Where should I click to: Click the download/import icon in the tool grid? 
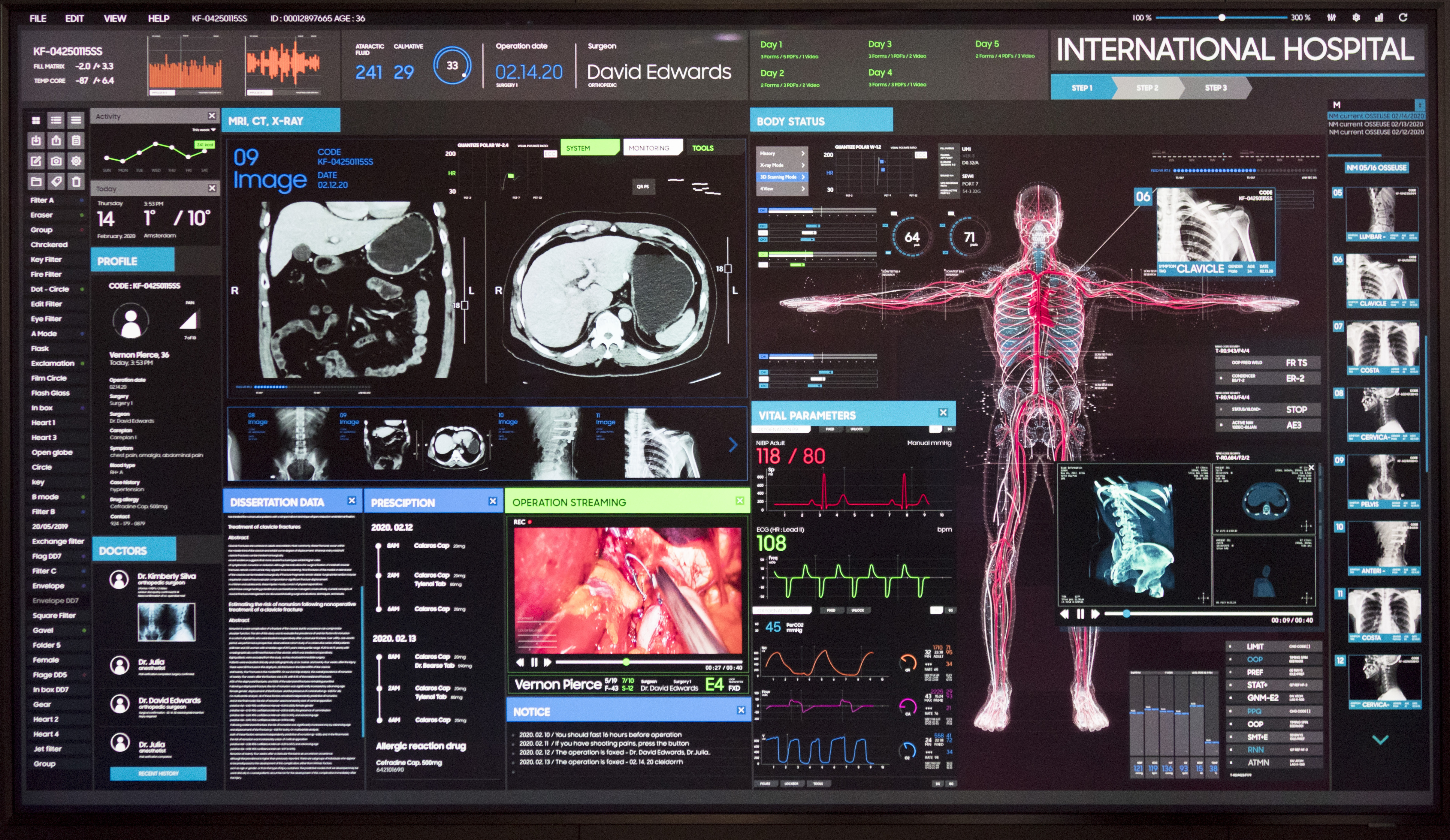36,140
